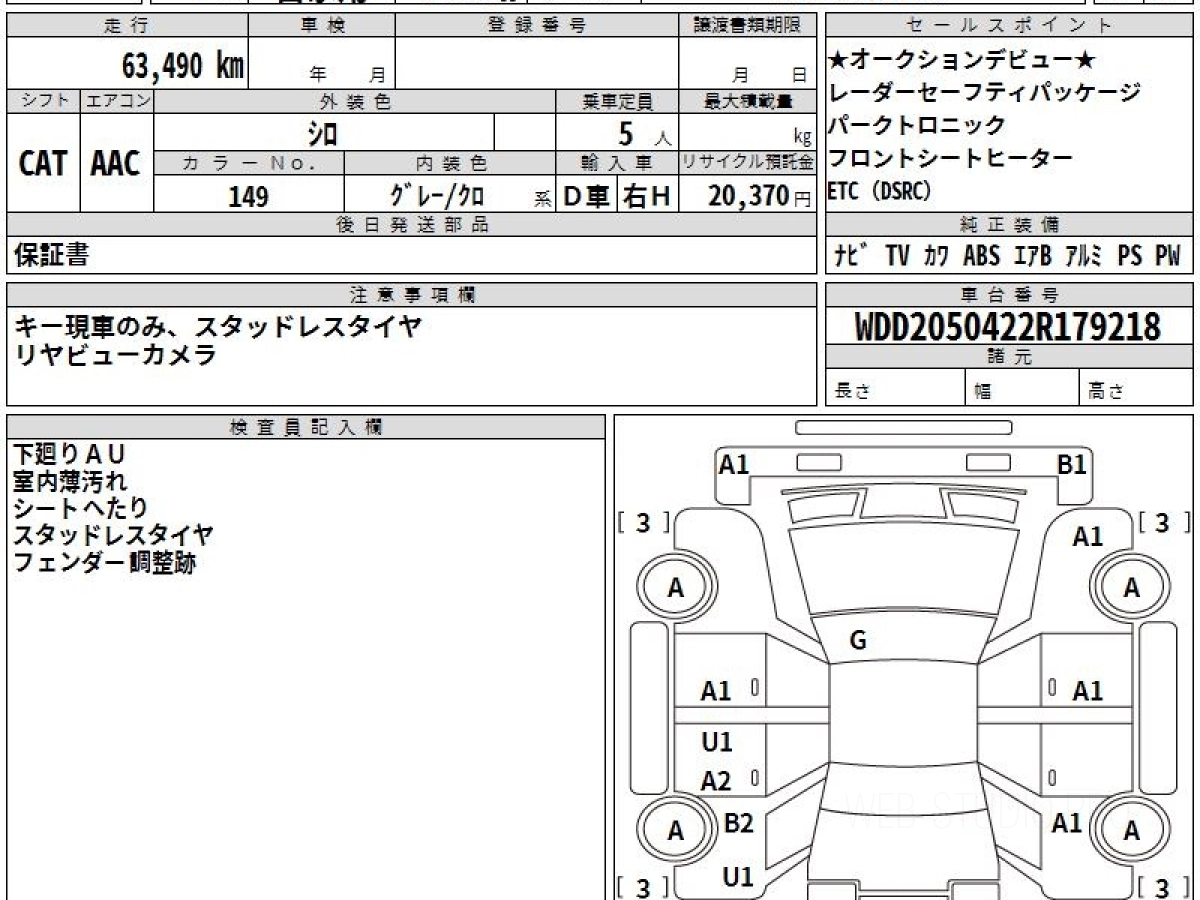Viewport: 1200px width, 900px height.
Task: Select the セールスポイント heading
Action: click(x=1008, y=26)
